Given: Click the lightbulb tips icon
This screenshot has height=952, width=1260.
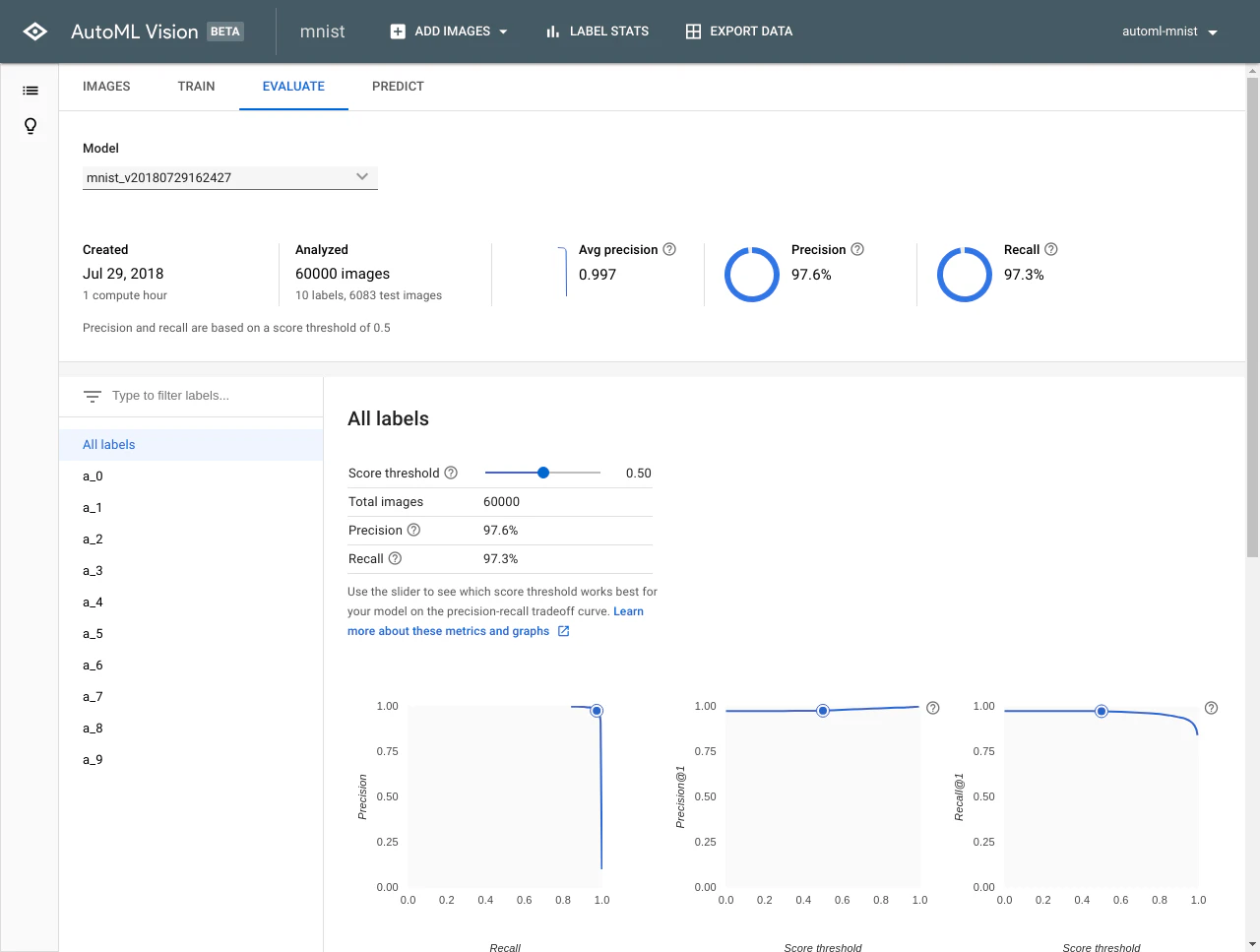Looking at the screenshot, I should [x=31, y=126].
